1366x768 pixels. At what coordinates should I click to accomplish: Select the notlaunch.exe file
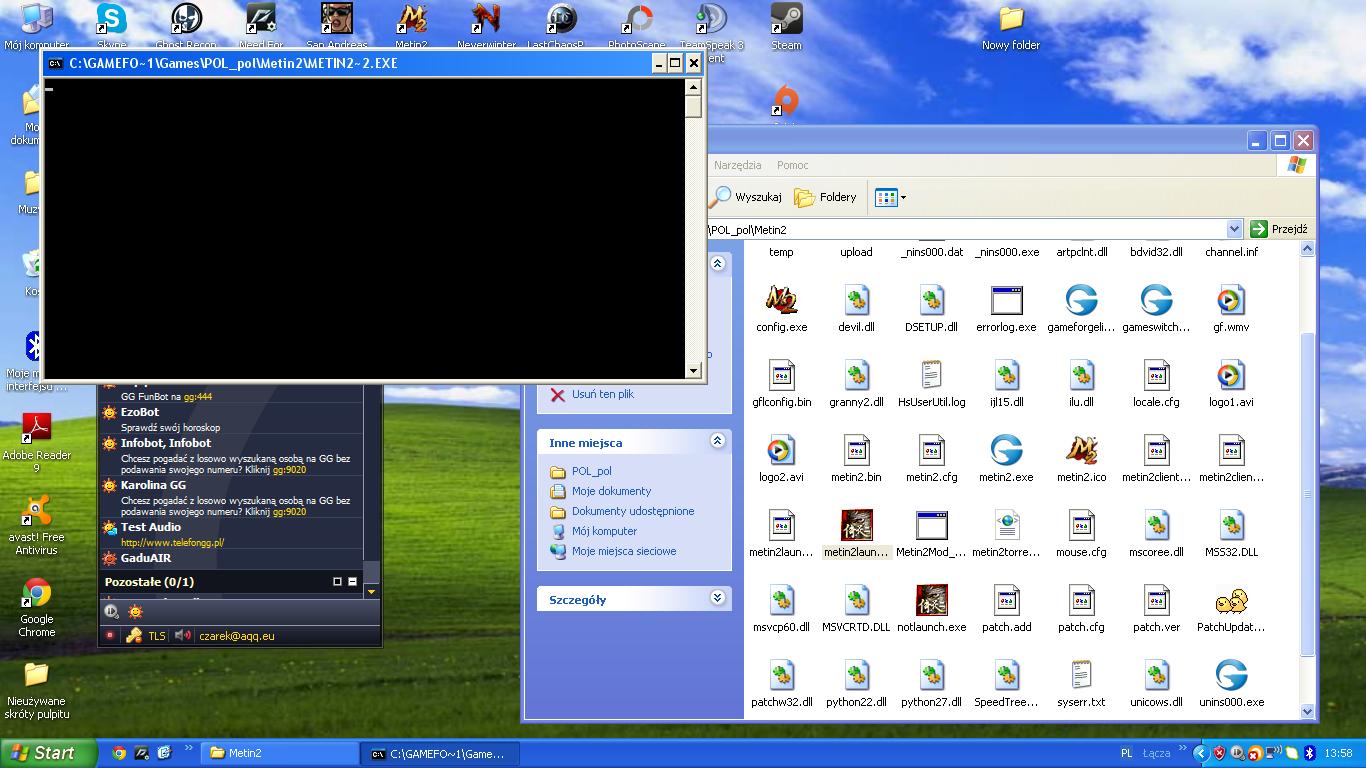click(x=931, y=608)
